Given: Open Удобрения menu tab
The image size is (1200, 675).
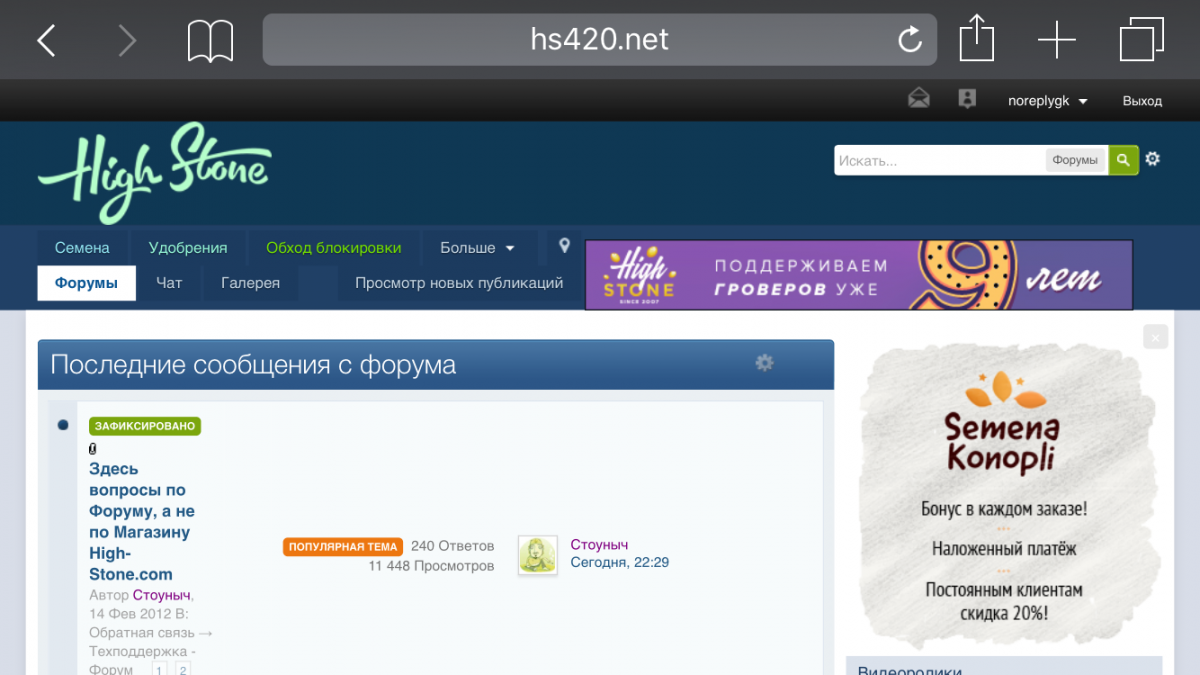Looking at the screenshot, I should pos(188,248).
